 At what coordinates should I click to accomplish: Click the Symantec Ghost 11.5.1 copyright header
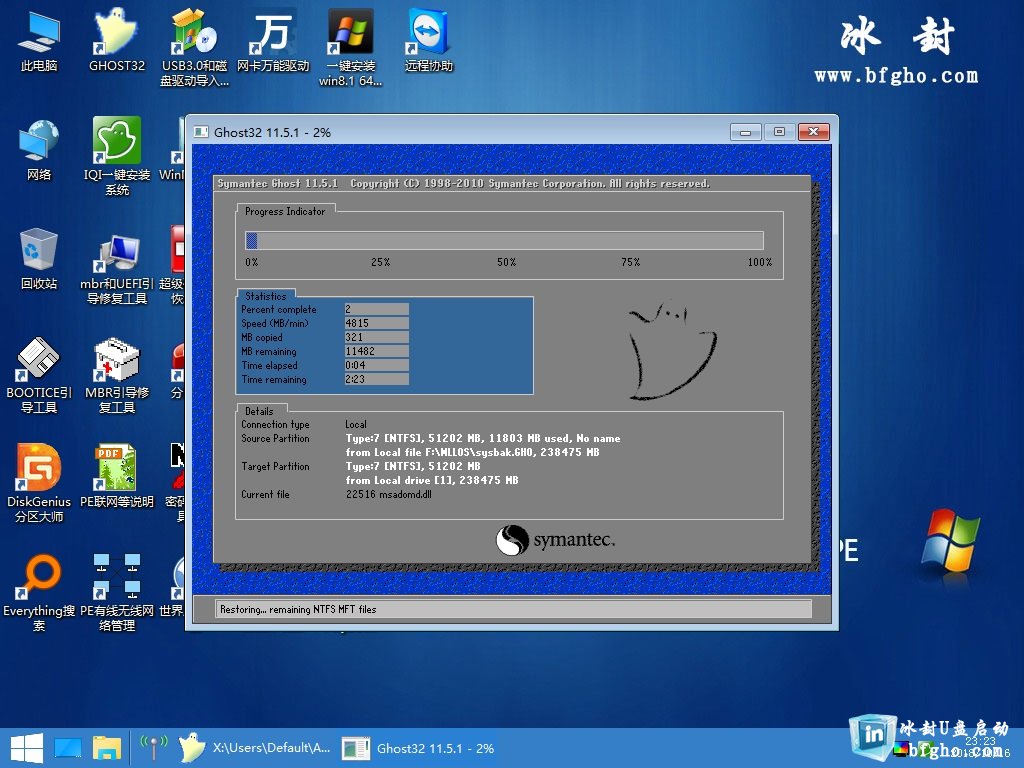pos(463,184)
